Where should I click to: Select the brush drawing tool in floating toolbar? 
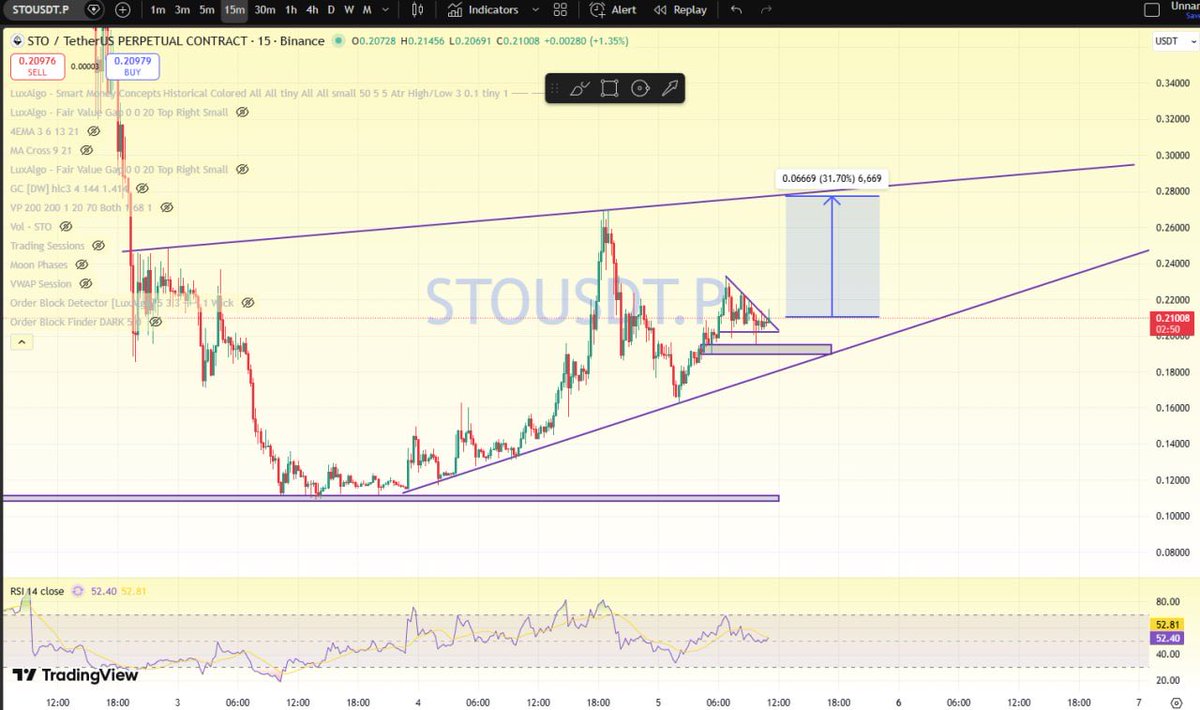pos(579,88)
